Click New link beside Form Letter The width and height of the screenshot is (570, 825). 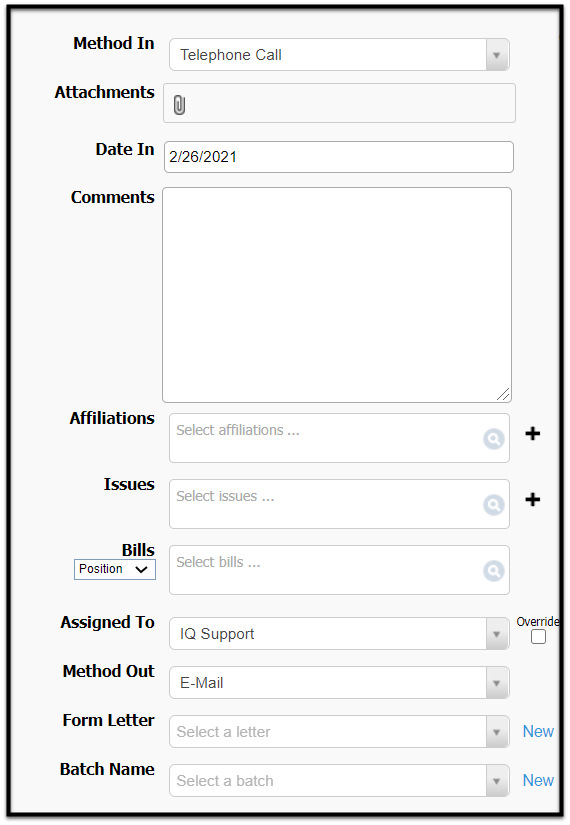tap(538, 731)
